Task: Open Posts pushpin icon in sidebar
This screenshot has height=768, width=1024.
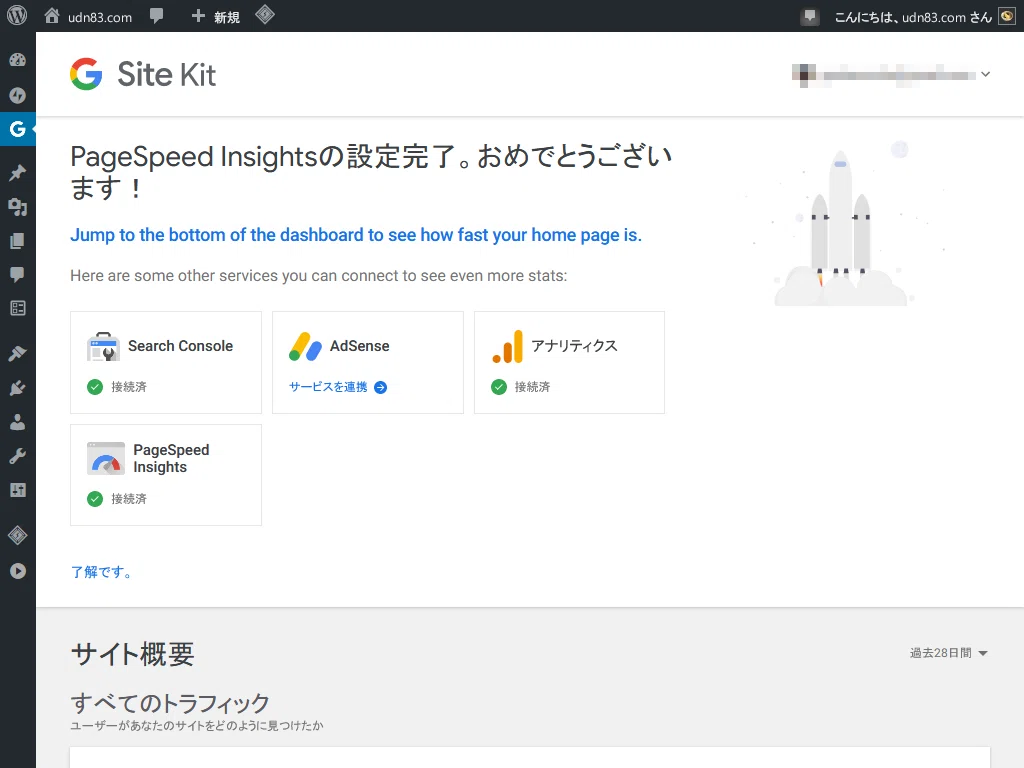Action: [x=18, y=172]
